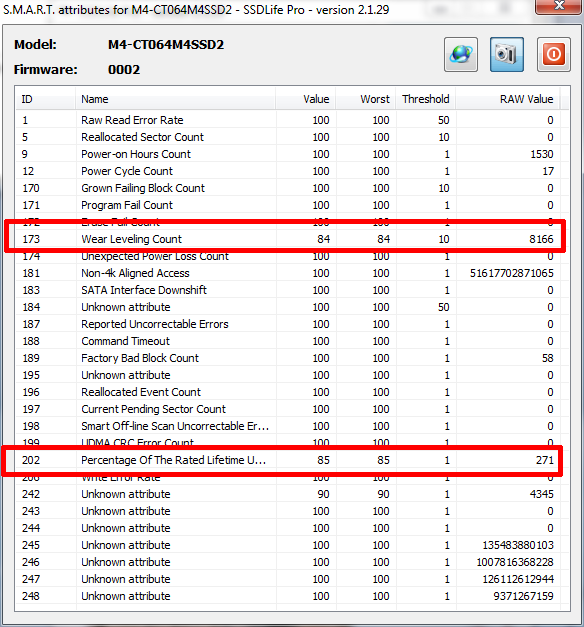Click RAW value 135483880103

click(518, 545)
